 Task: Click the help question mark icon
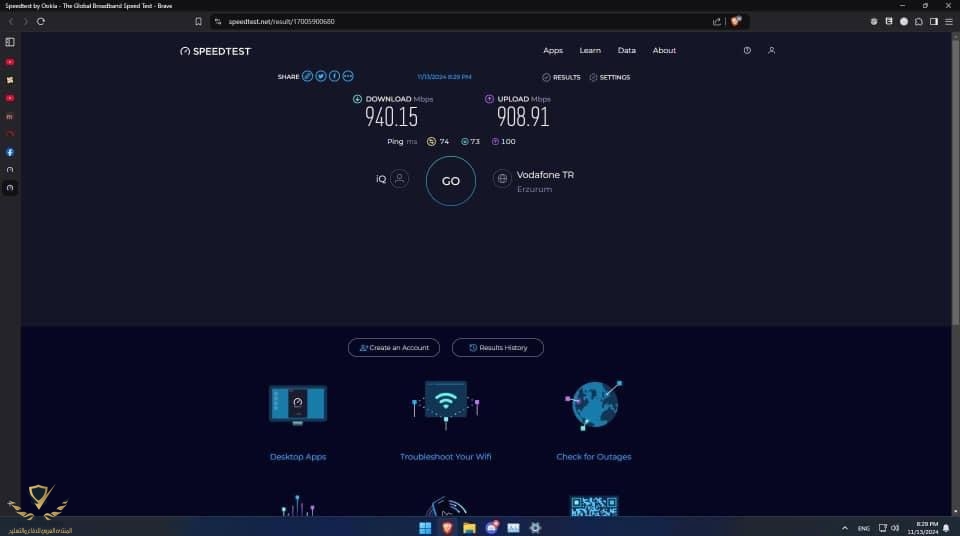coord(747,51)
